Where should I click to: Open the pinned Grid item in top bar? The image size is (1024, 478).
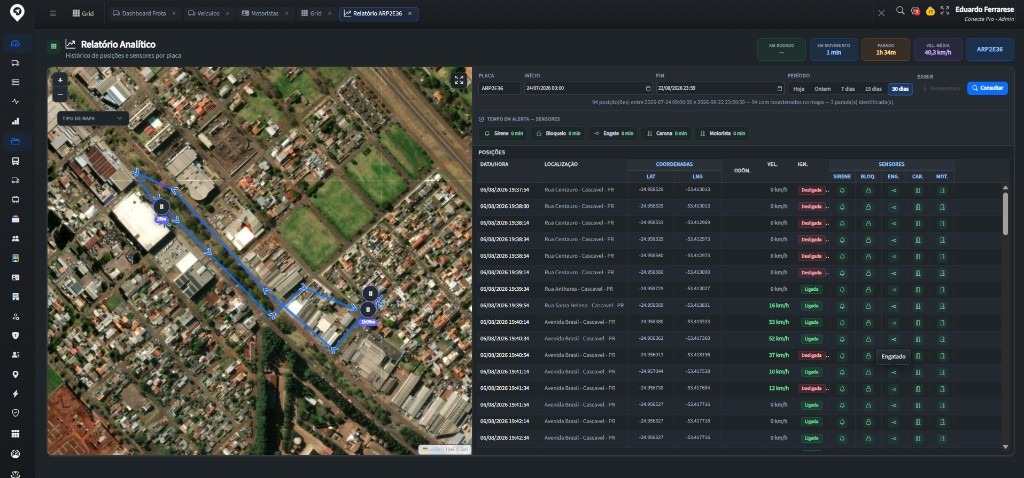coord(84,13)
